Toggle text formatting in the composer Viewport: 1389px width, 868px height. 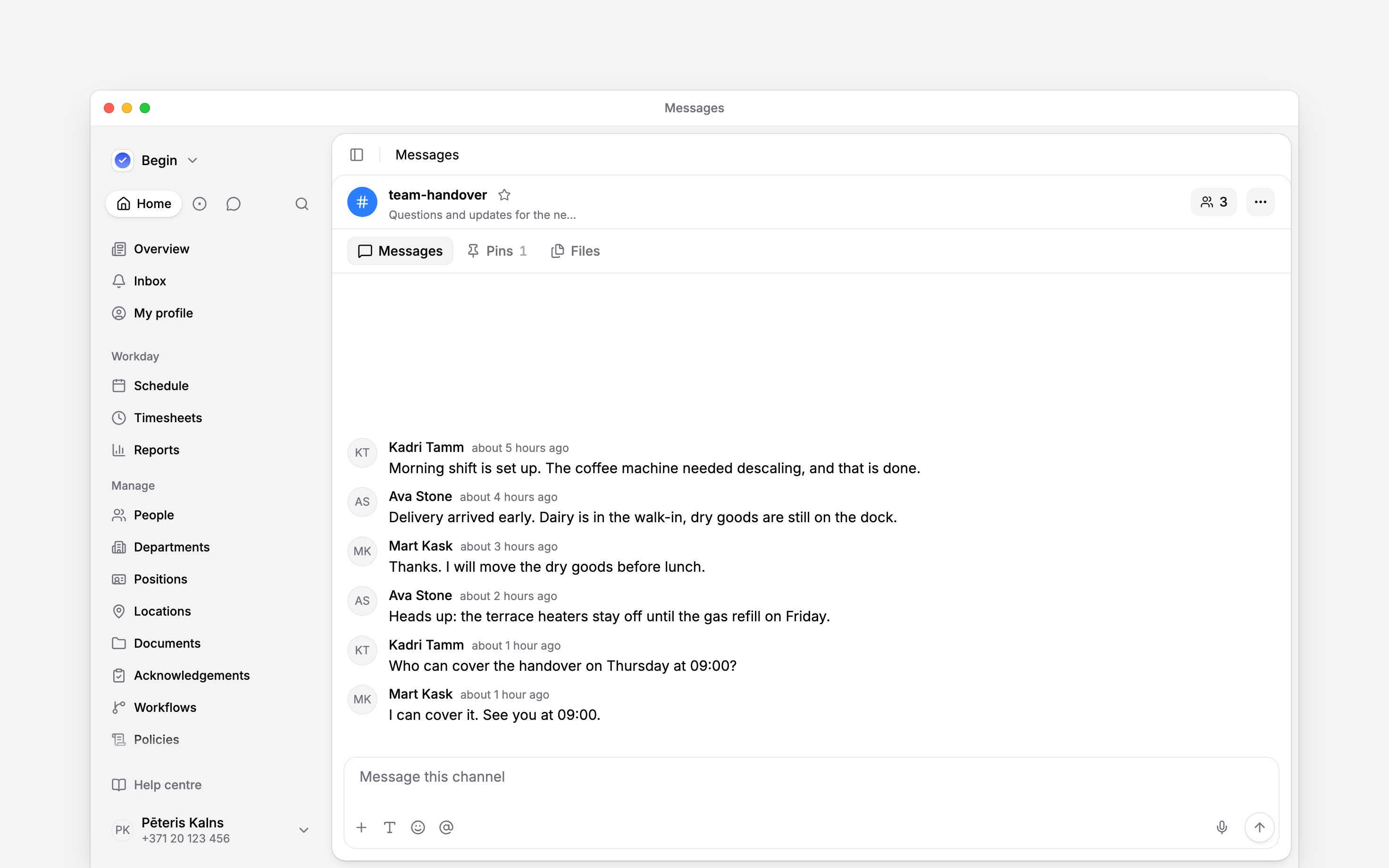pos(390,827)
